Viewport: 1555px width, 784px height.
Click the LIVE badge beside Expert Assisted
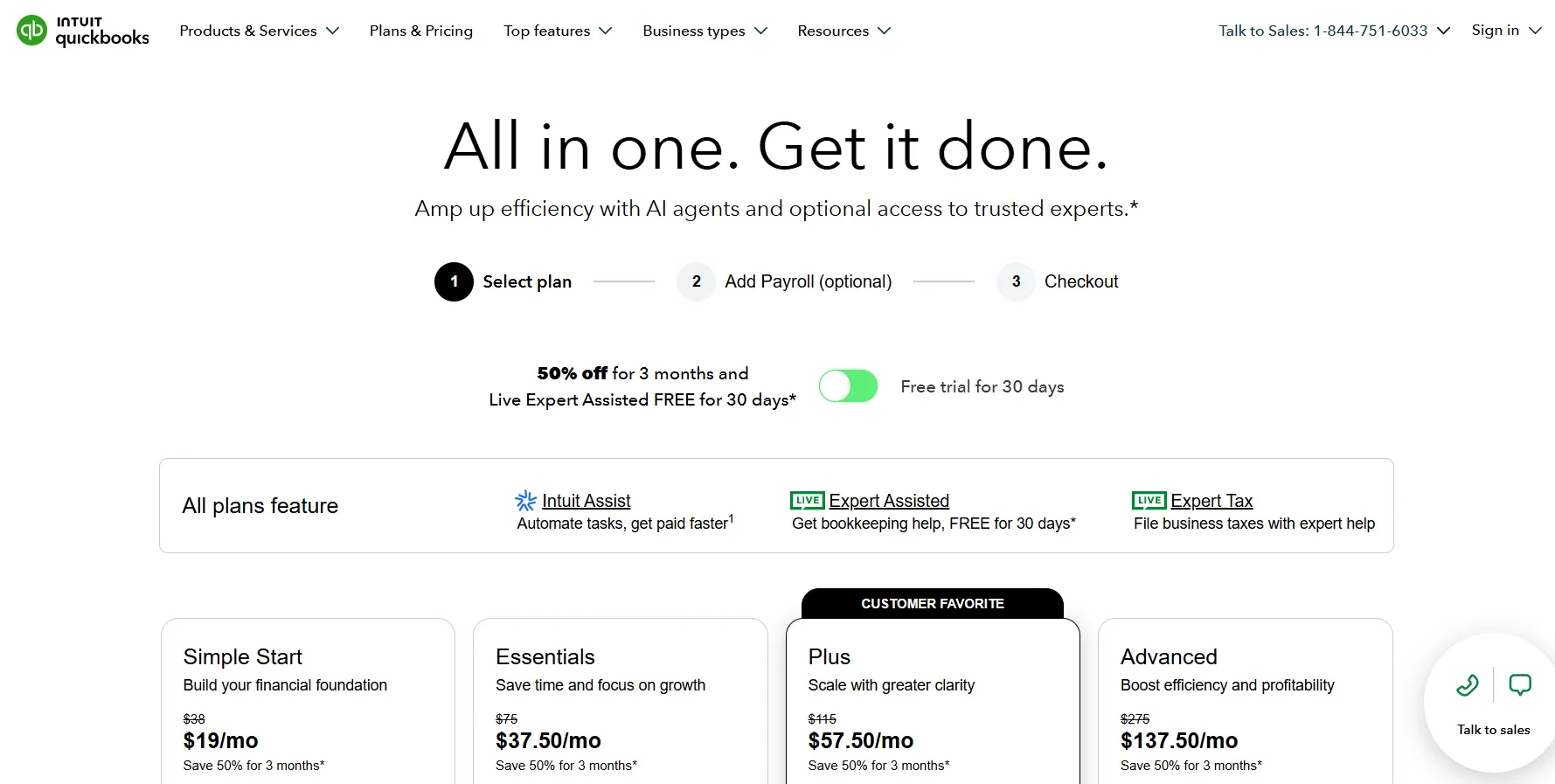(807, 500)
